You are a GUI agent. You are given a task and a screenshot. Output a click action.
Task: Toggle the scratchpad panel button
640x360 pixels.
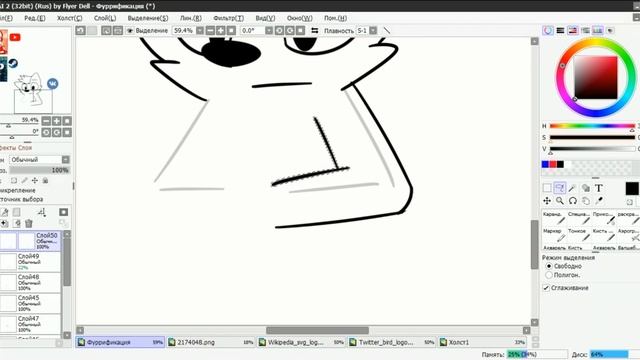[x=610, y=31]
